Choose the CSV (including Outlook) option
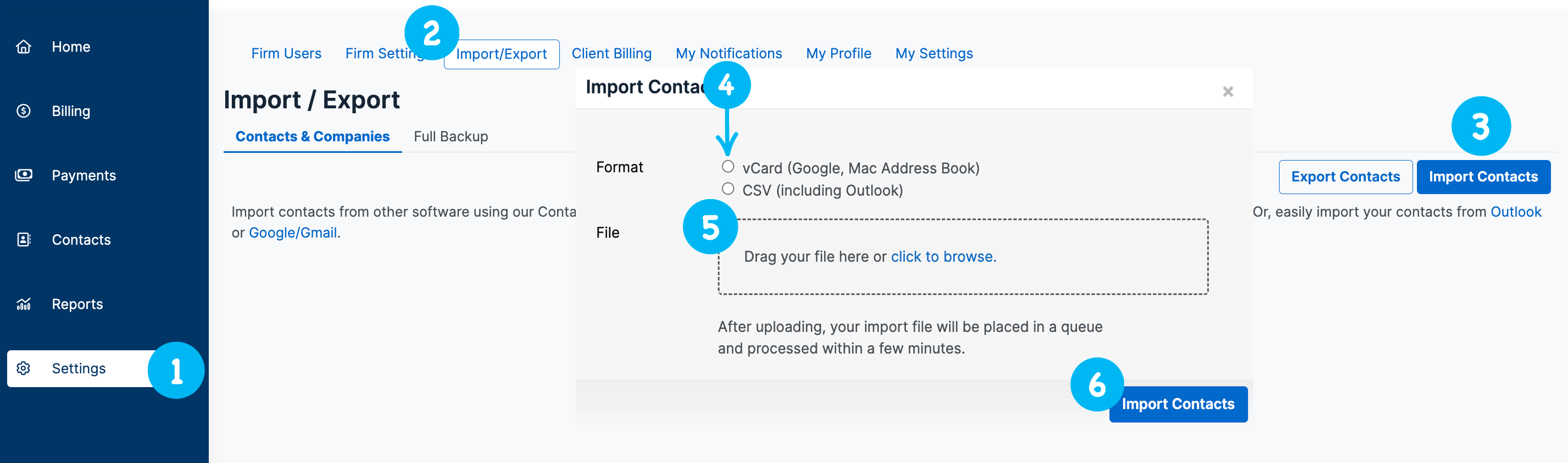Viewport: 1568px width, 463px height. tap(727, 189)
